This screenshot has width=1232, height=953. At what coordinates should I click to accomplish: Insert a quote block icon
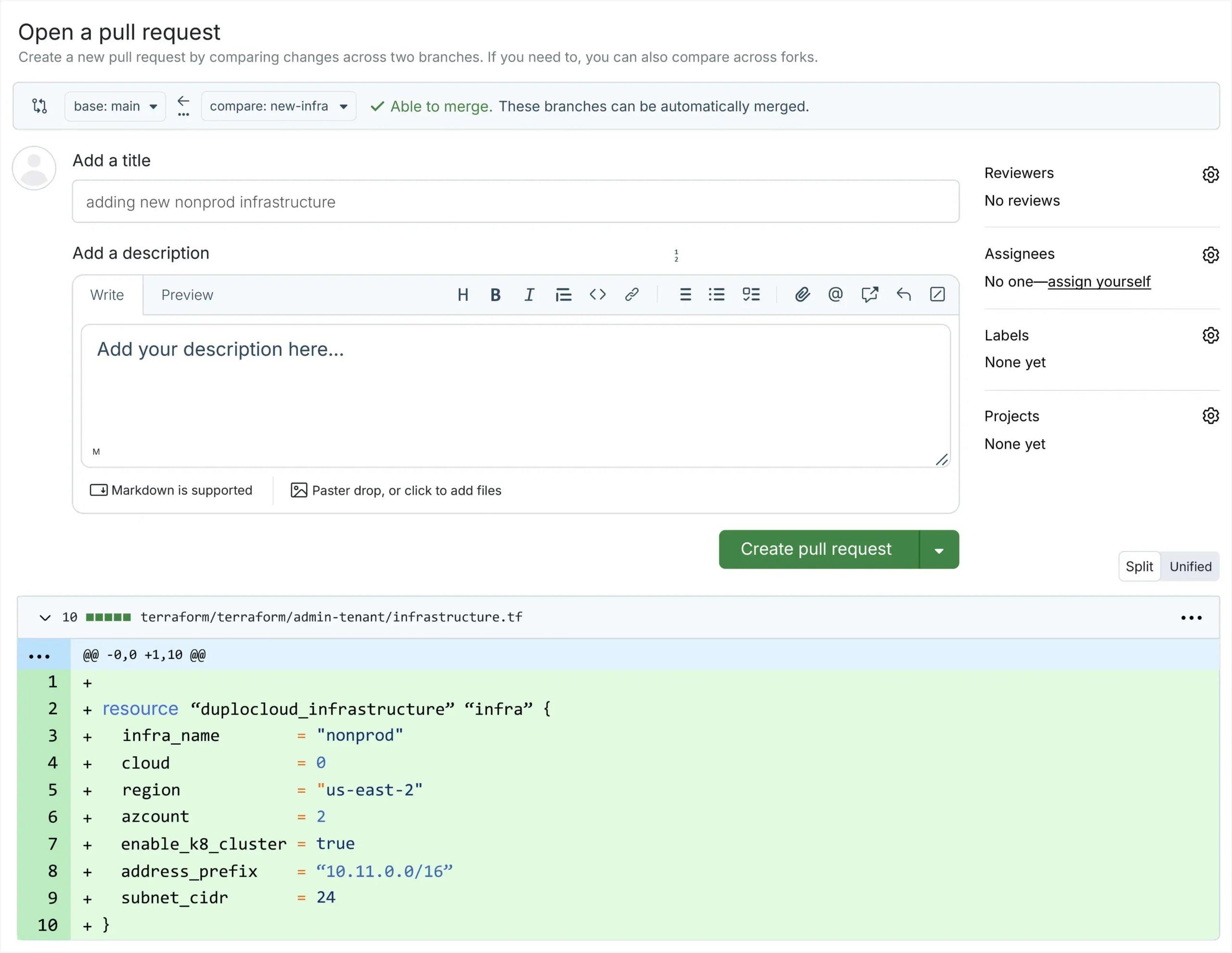pos(563,295)
